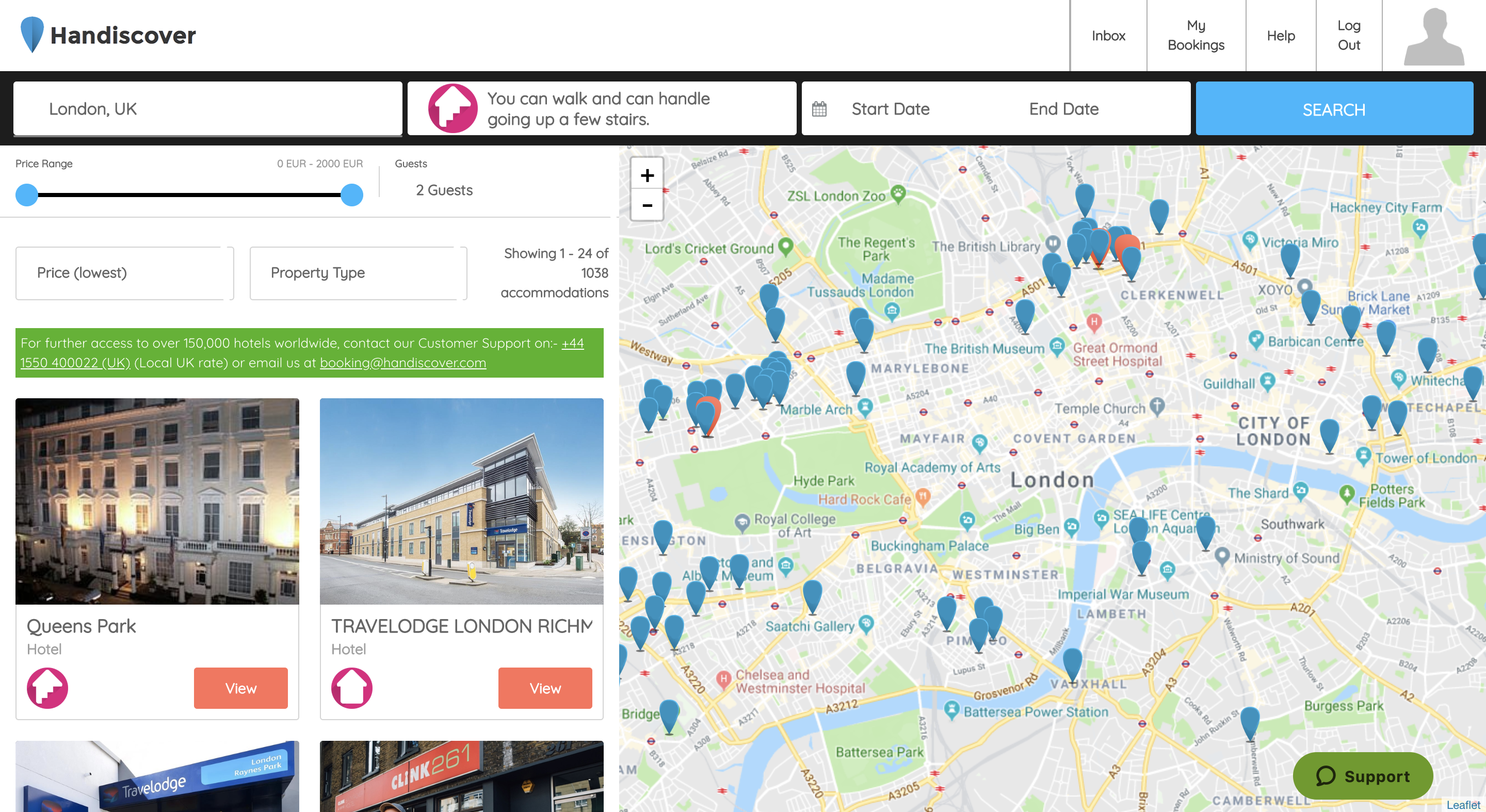Click the Chelsea and Westminster Hospital marker
The image size is (1486, 812).
724,678
